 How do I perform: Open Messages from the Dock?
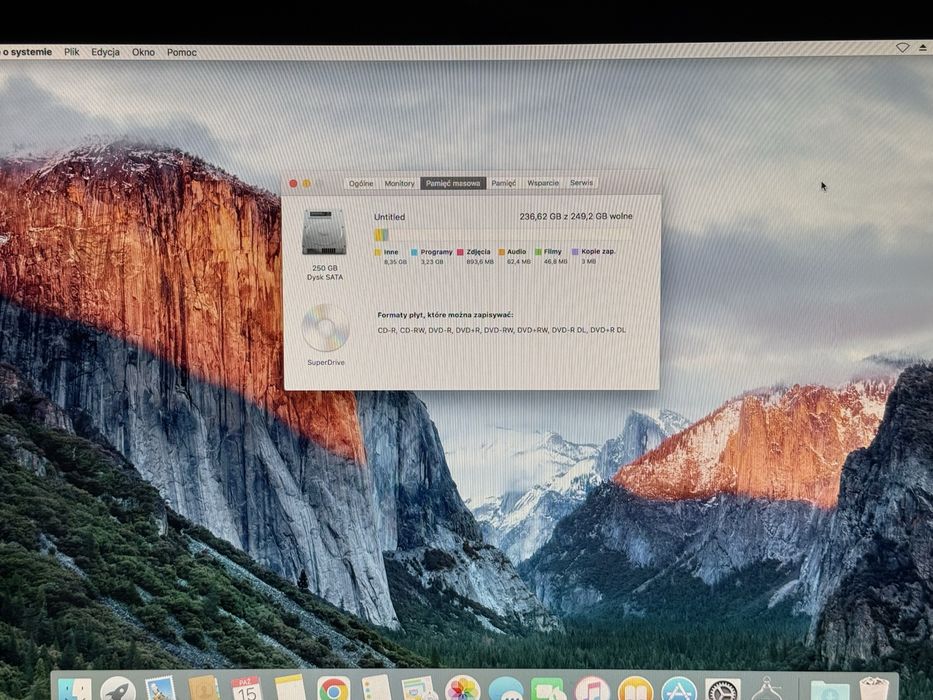point(506,689)
